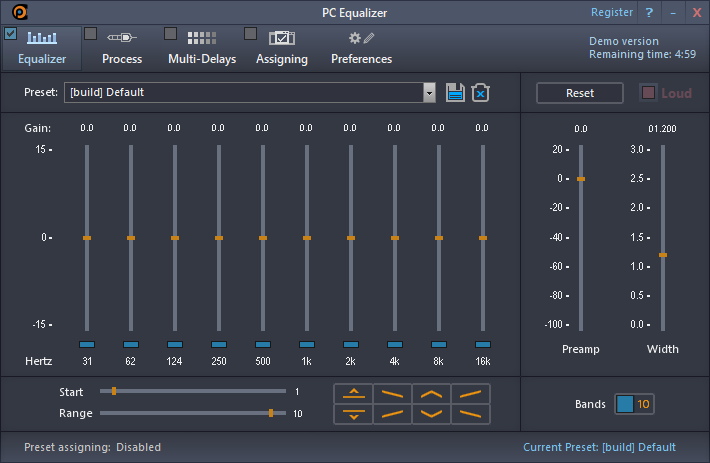710x463 pixels.
Task: Apply downward slope curve in top row
Action: pos(393,393)
